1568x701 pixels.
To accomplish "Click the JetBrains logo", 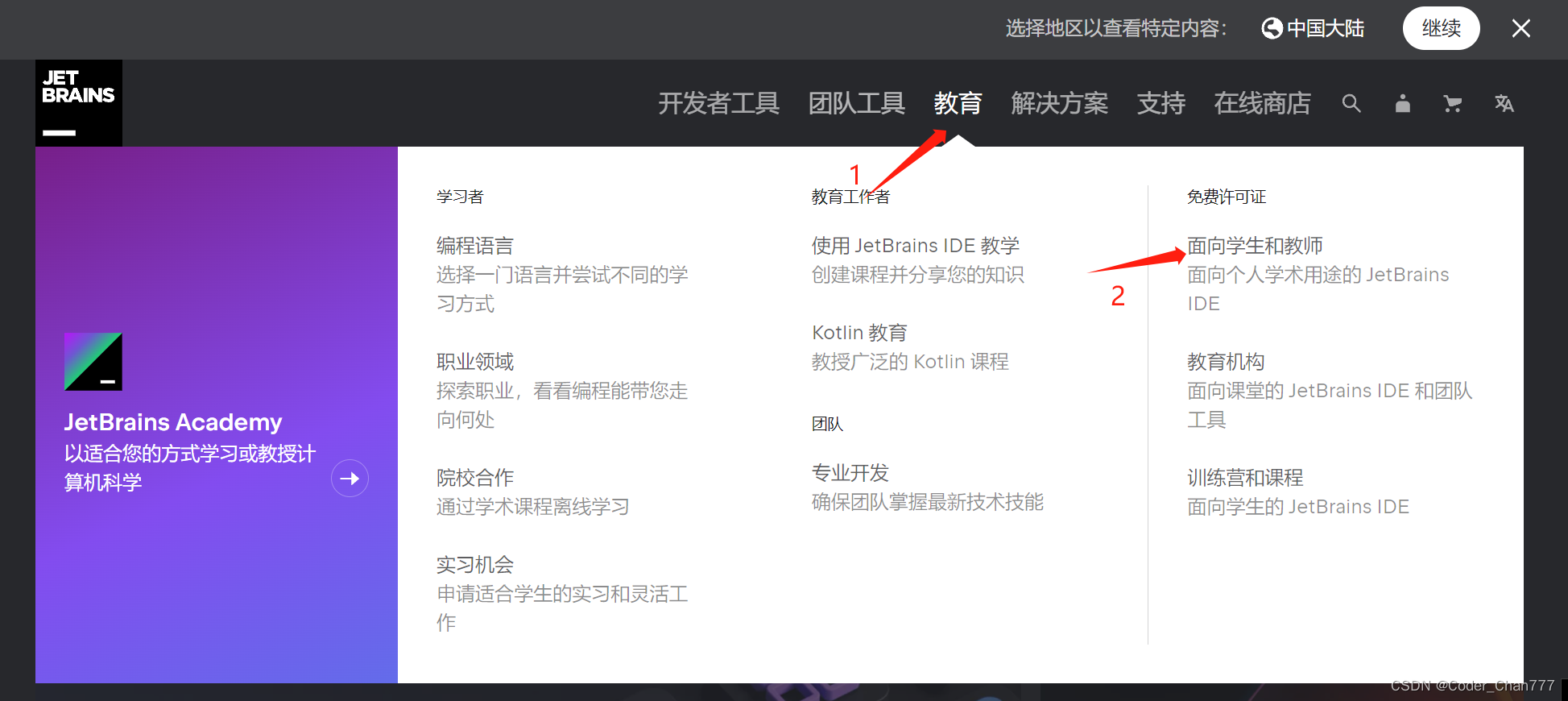I will point(79,103).
